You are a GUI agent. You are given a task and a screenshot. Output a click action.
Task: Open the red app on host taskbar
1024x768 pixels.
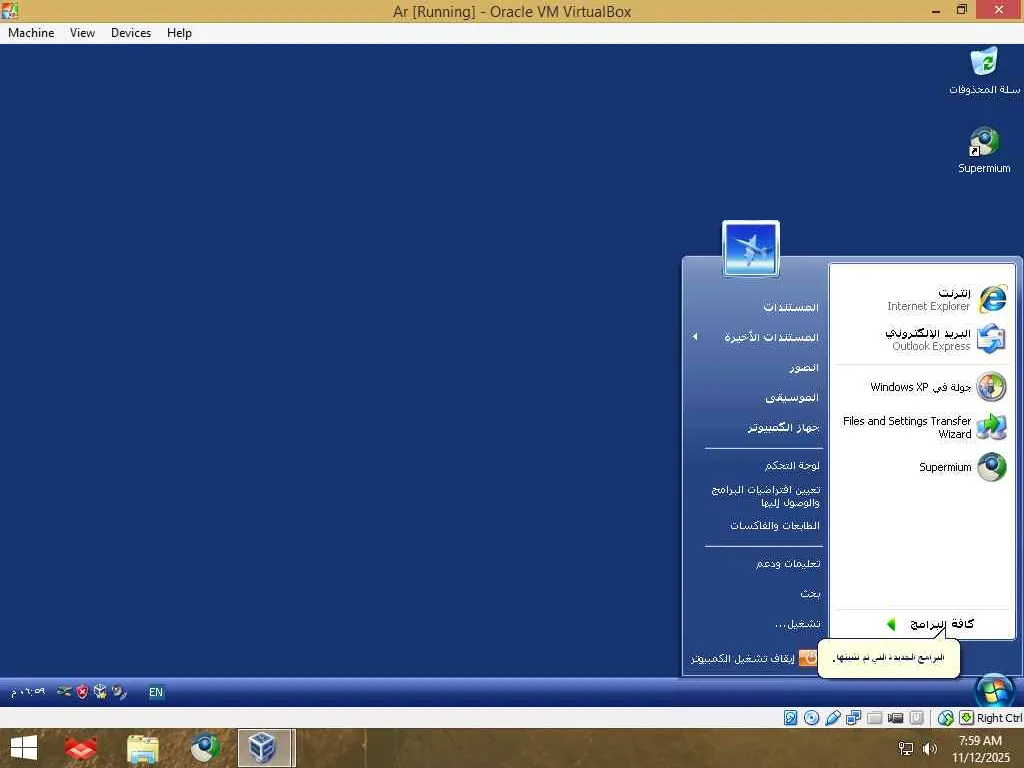(x=81, y=748)
